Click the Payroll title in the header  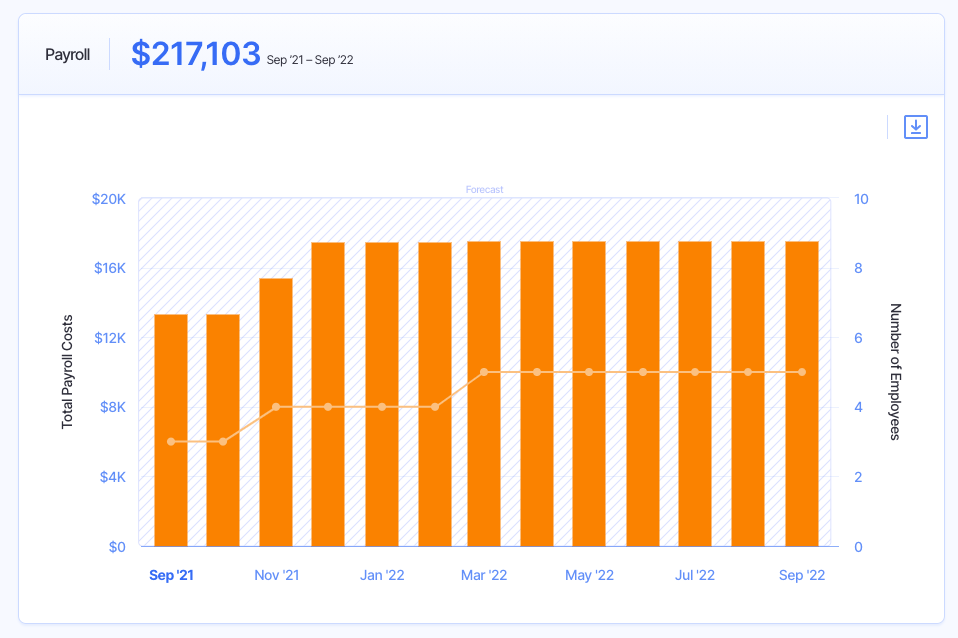(67, 55)
